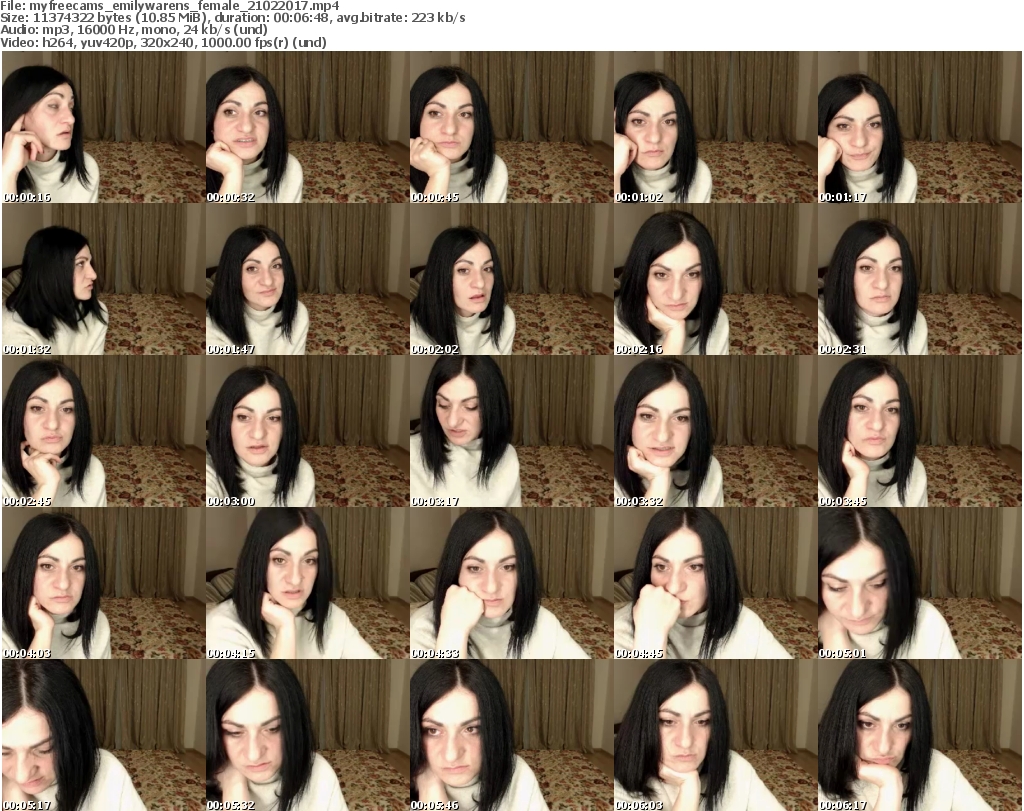Click the thumbnail stamped 00:04:15
The width and height of the screenshot is (1024, 811).
click(x=308, y=583)
